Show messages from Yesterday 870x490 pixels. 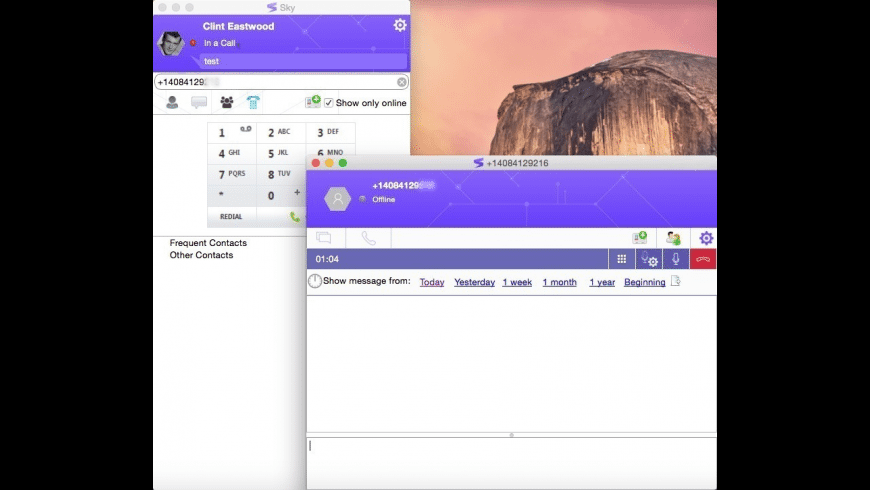474,282
